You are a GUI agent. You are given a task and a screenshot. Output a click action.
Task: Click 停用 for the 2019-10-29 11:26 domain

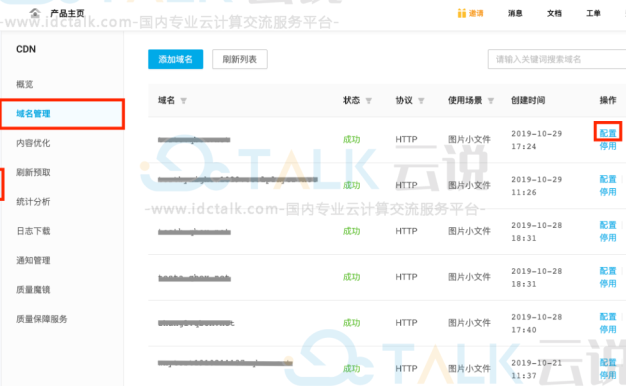[608, 192]
